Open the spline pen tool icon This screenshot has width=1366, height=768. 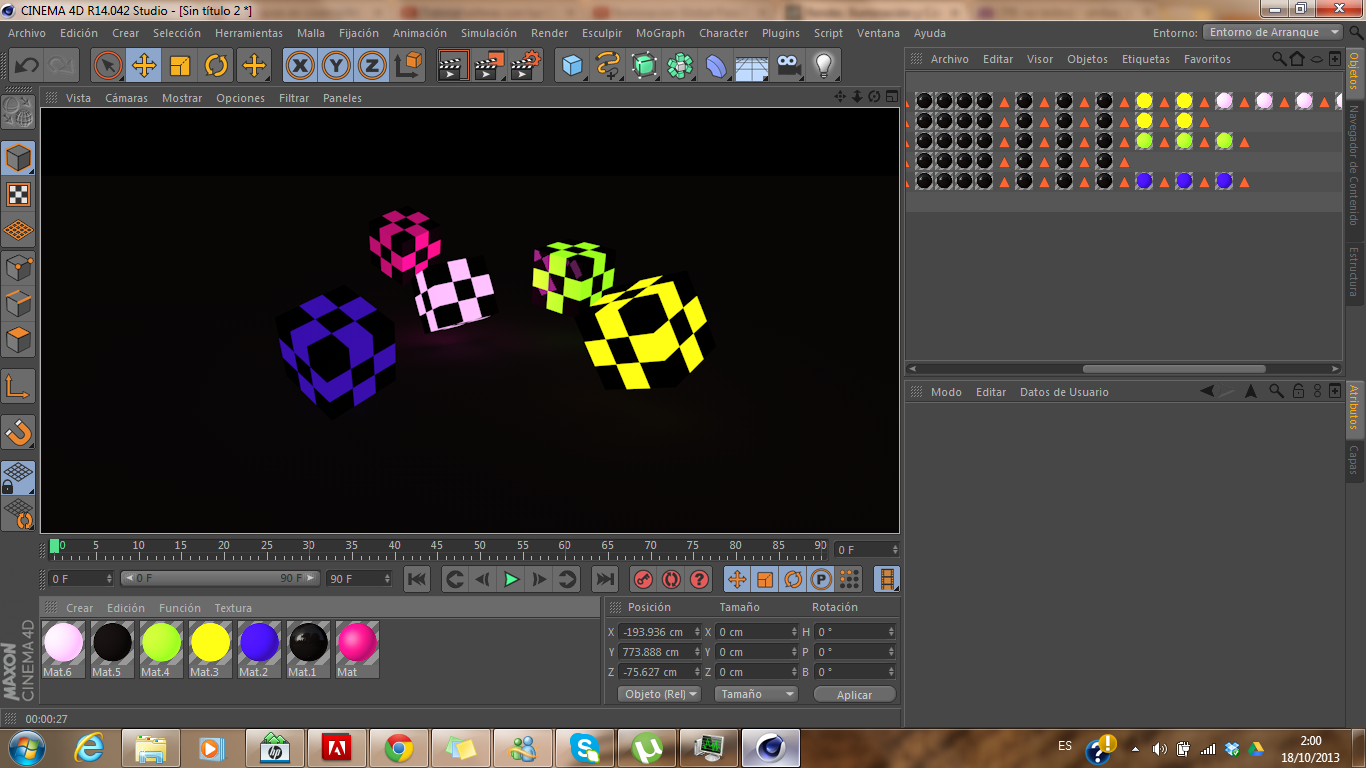pyautogui.click(x=608, y=66)
